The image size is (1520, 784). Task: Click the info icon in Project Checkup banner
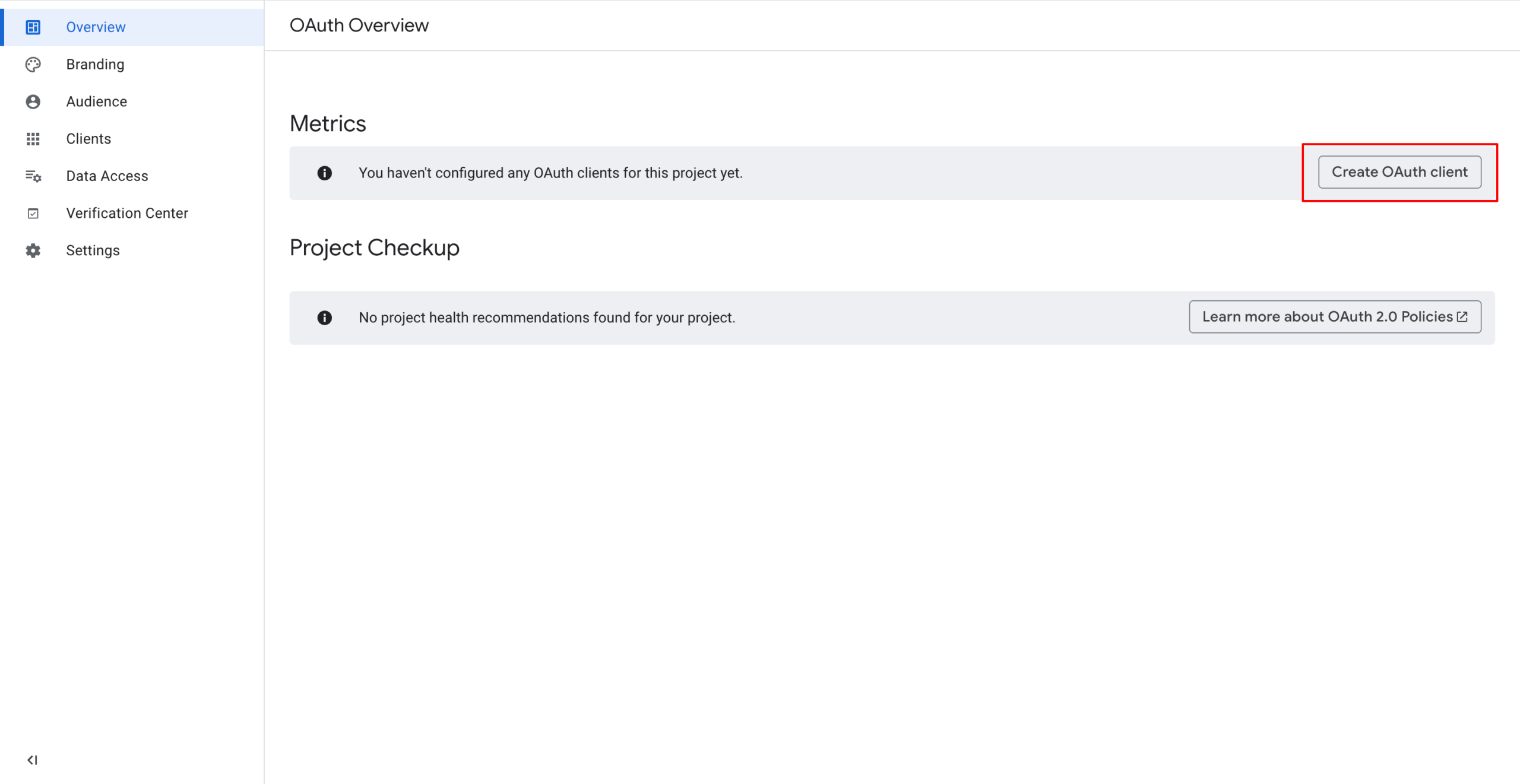tap(324, 318)
